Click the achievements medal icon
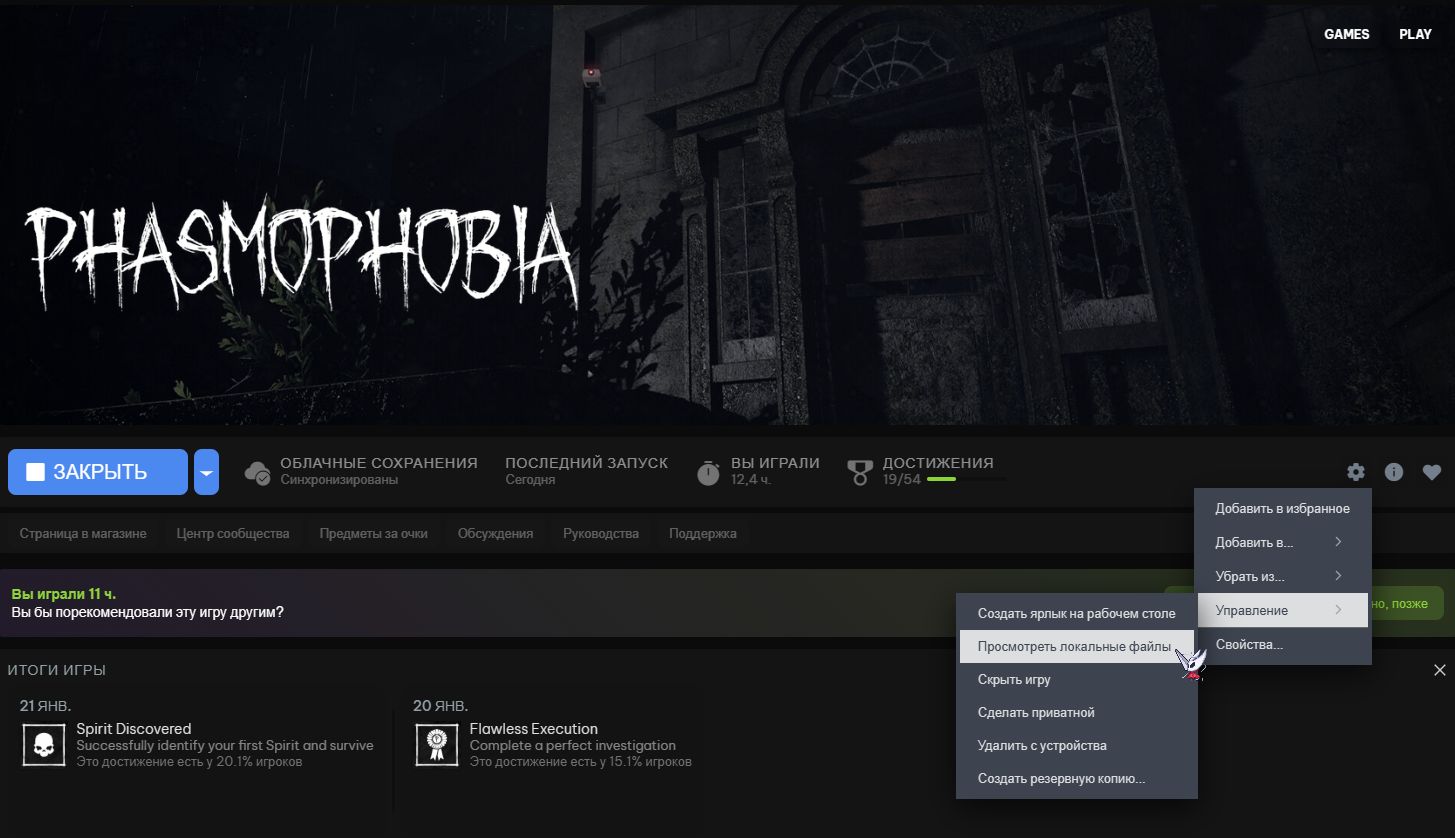This screenshot has width=1455, height=838. point(859,472)
